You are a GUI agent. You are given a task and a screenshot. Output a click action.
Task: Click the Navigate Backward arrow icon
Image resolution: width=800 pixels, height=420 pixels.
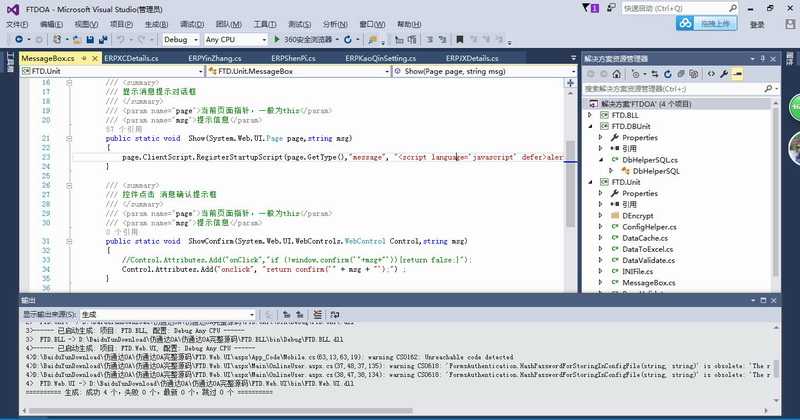tap(19, 39)
